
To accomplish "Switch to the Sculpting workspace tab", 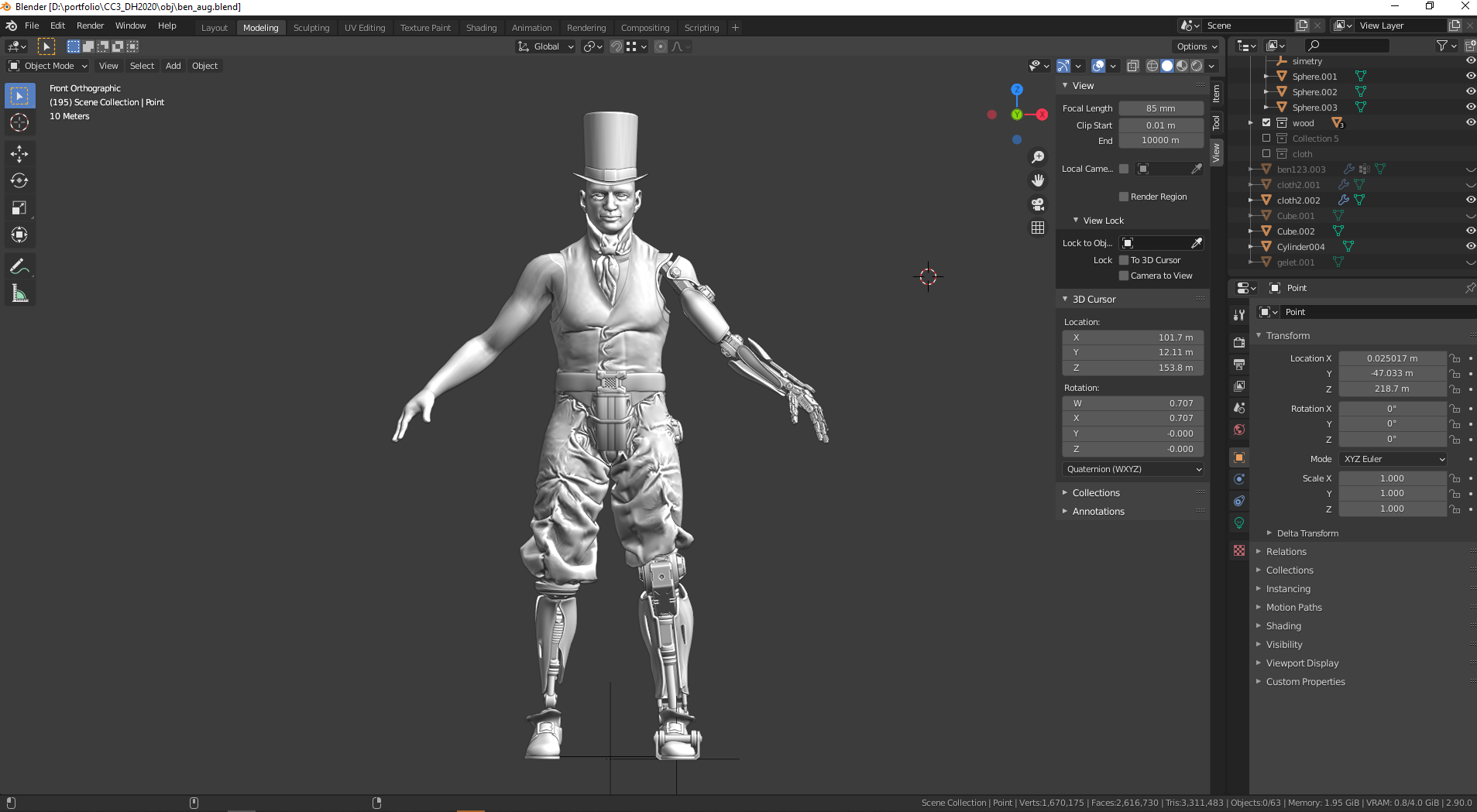I will point(311,28).
